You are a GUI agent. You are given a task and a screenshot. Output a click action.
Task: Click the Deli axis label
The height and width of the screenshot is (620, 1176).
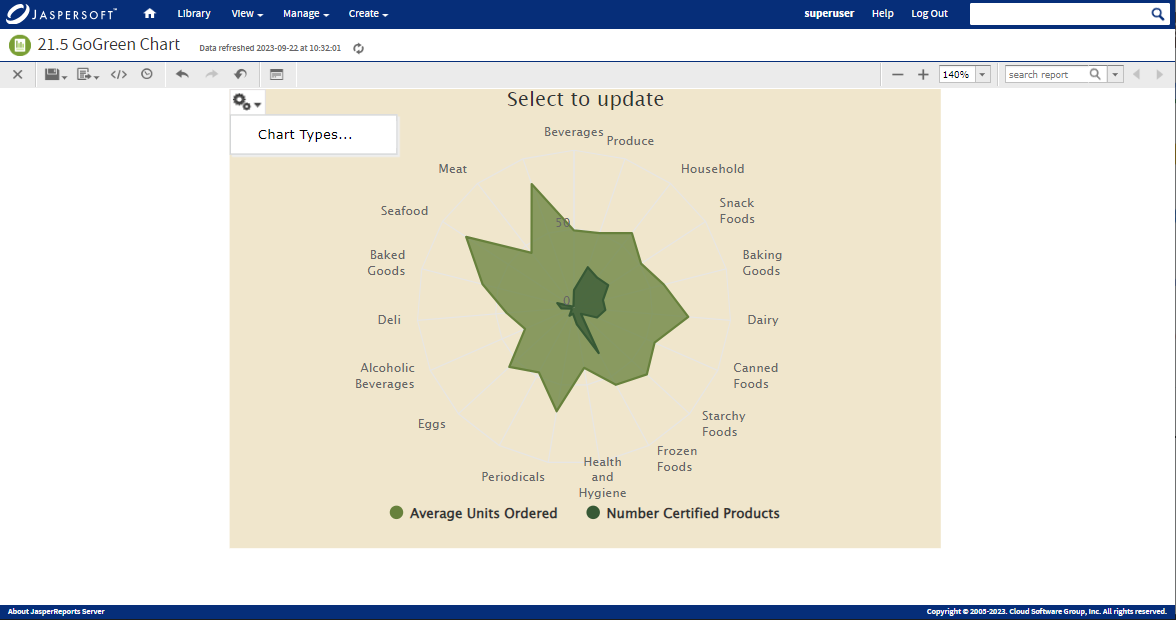point(389,320)
